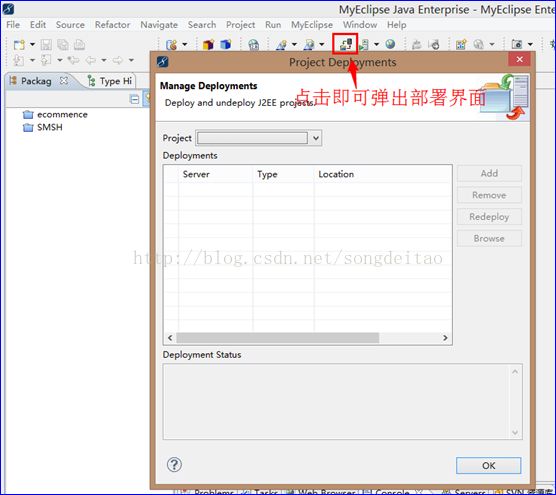The image size is (556, 495).
Task: Click the Save toolbar icon
Action: (x=46, y=45)
